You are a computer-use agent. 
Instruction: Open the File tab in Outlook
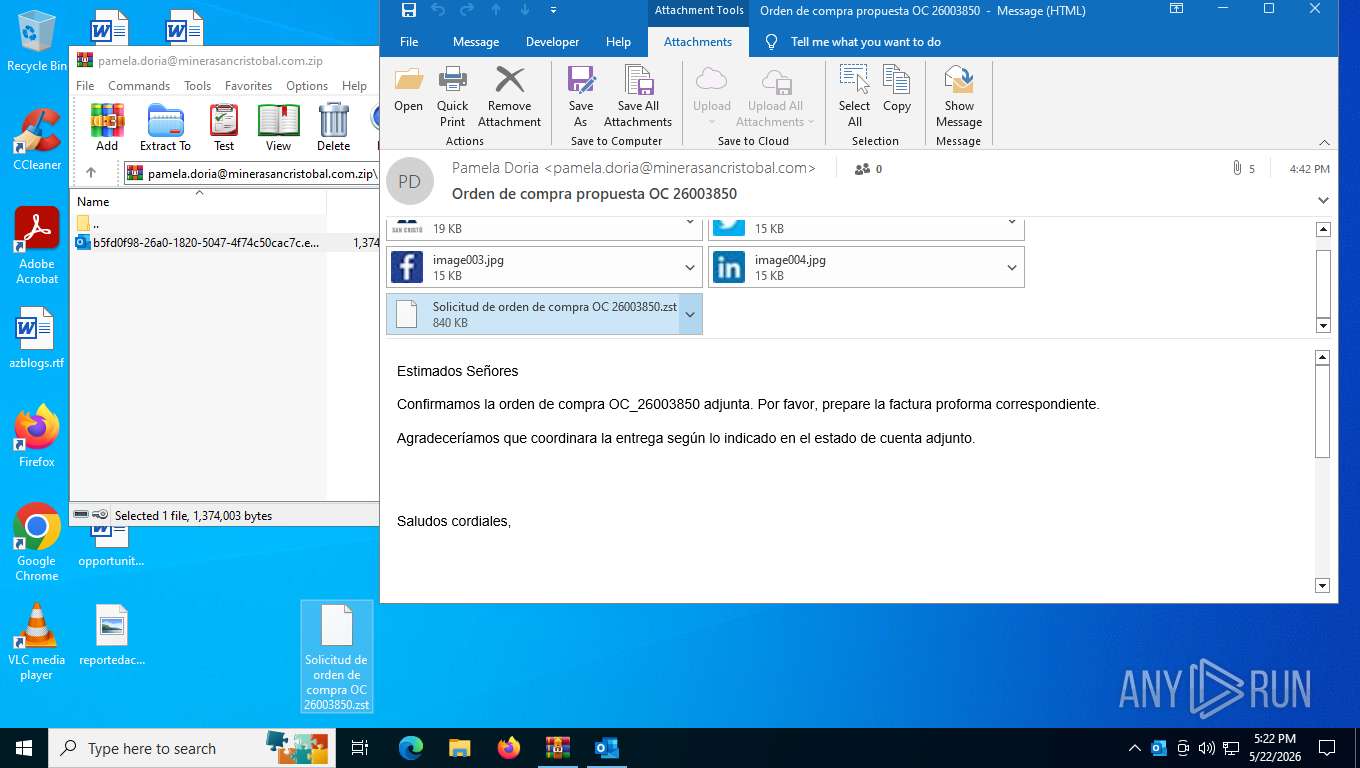pos(409,42)
